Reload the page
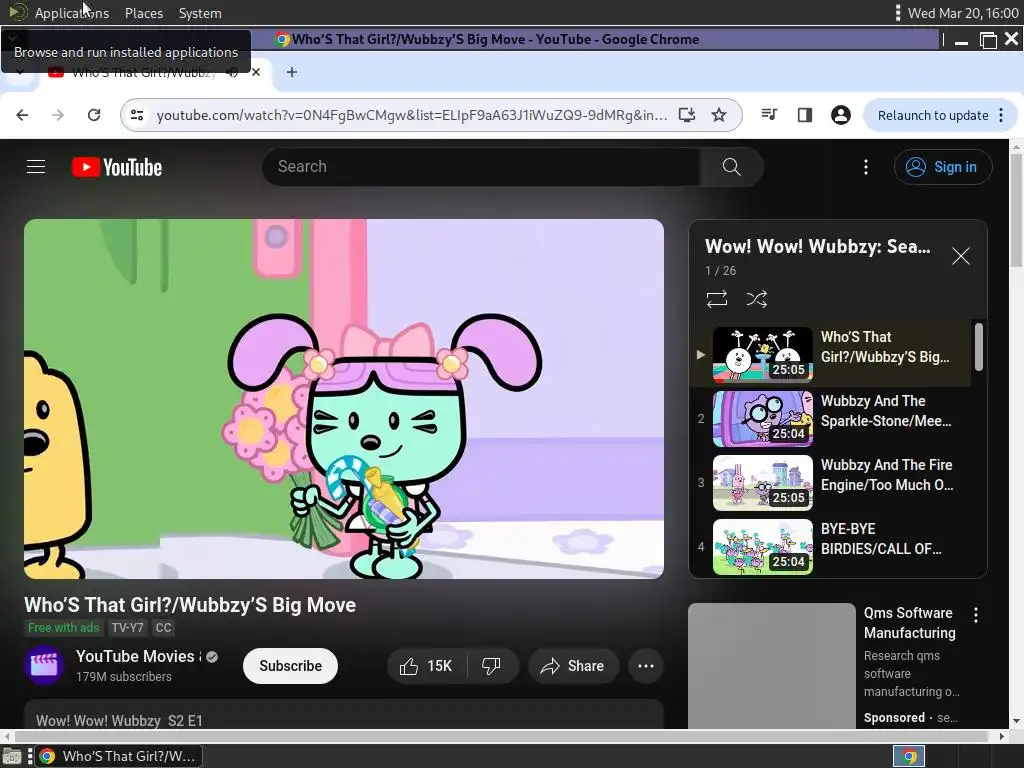 point(94,115)
